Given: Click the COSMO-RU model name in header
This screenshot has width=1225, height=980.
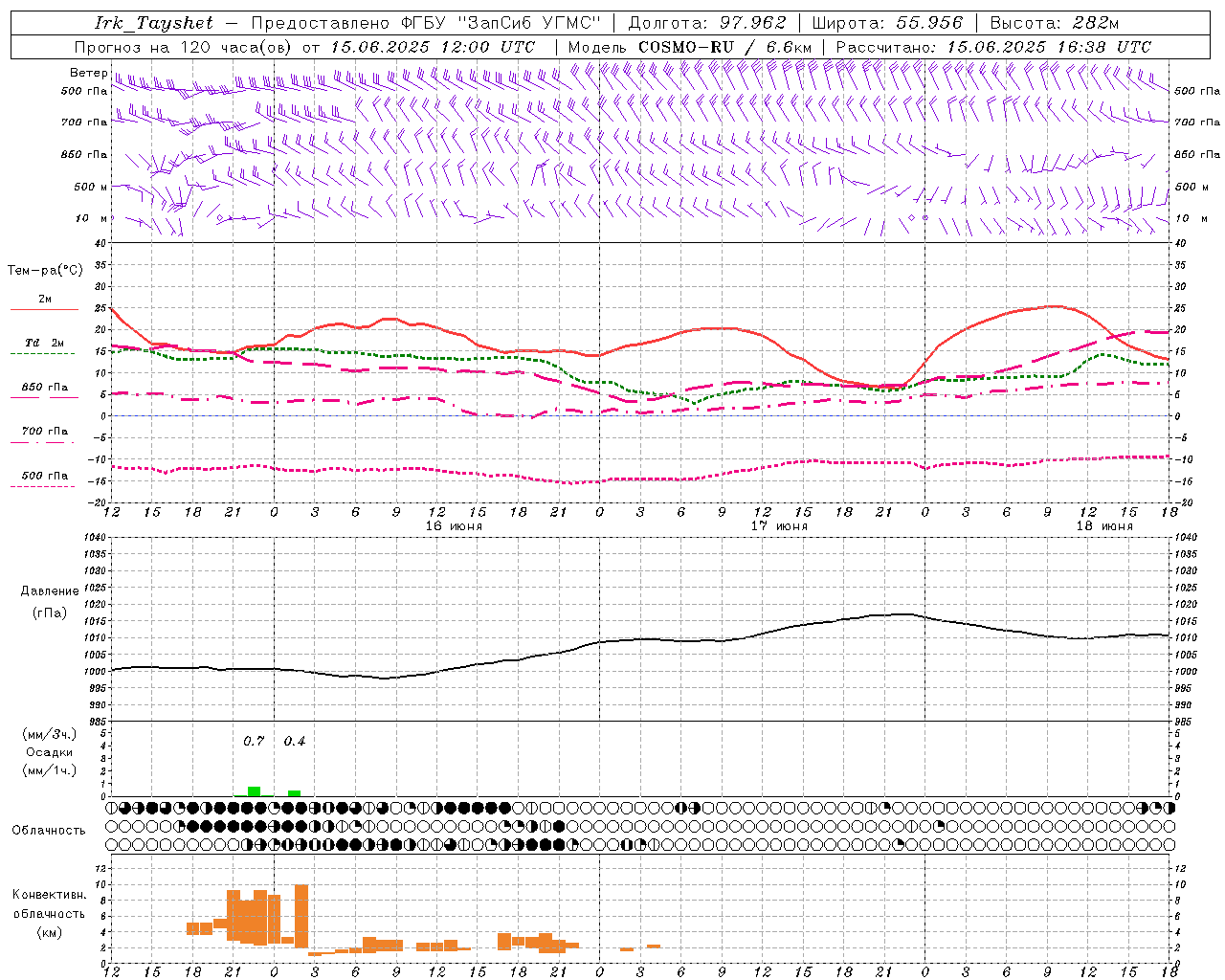Looking at the screenshot, I should click(686, 47).
